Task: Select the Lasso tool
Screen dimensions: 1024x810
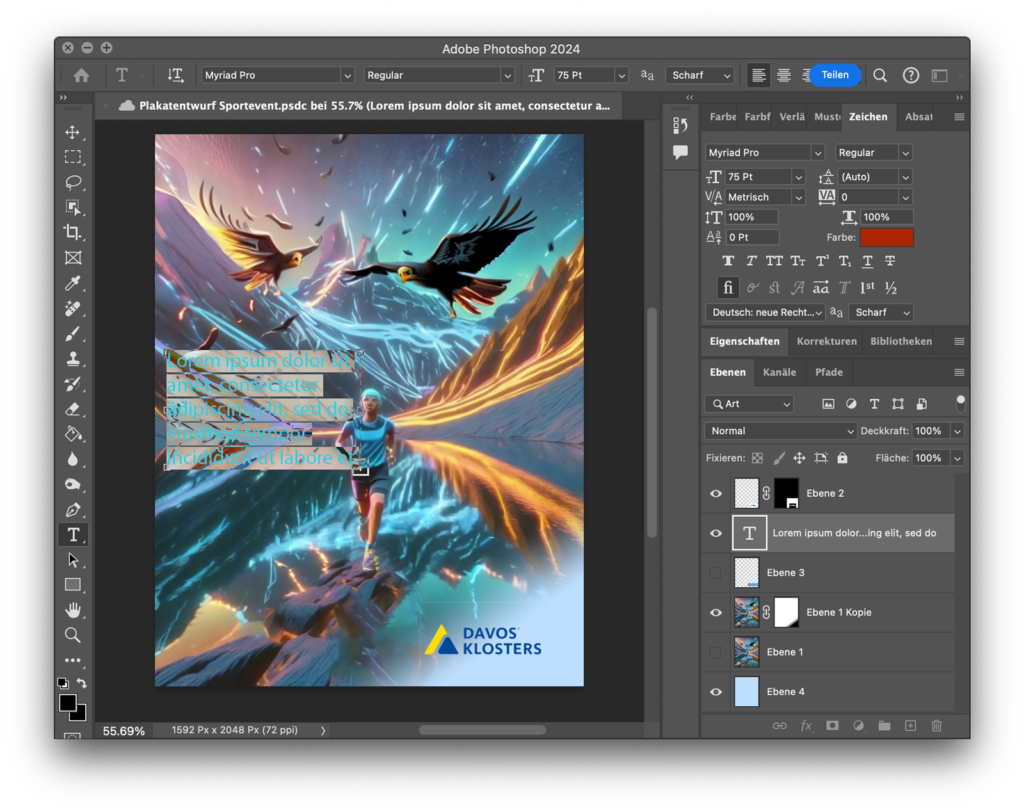Action: click(x=73, y=182)
